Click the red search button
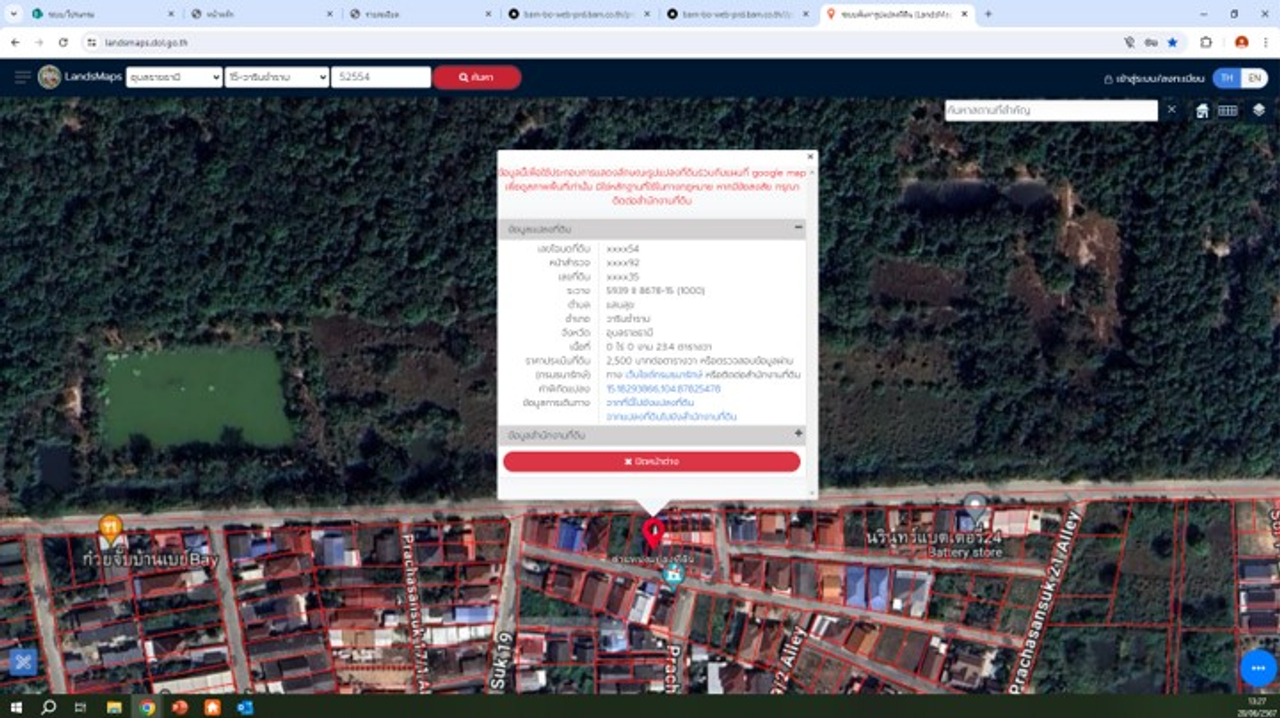Image resolution: width=1280 pixels, height=718 pixels. 477,77
